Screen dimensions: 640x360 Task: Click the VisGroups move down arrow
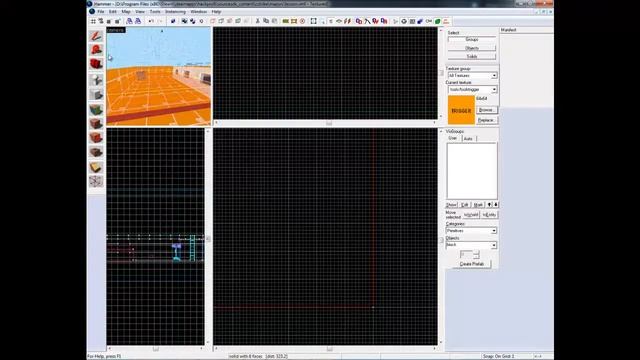click(496, 204)
